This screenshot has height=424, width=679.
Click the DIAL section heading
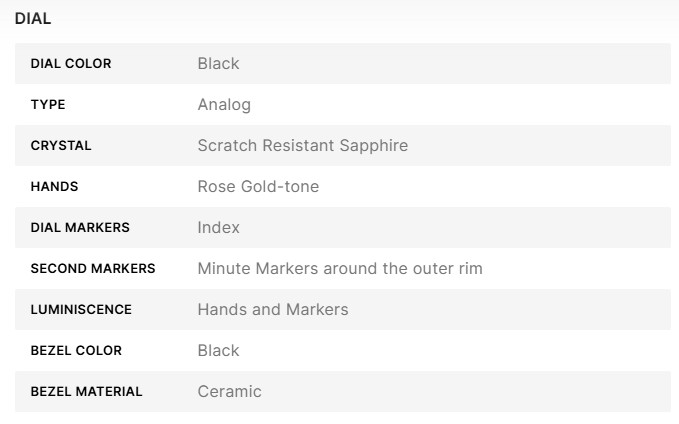(33, 18)
